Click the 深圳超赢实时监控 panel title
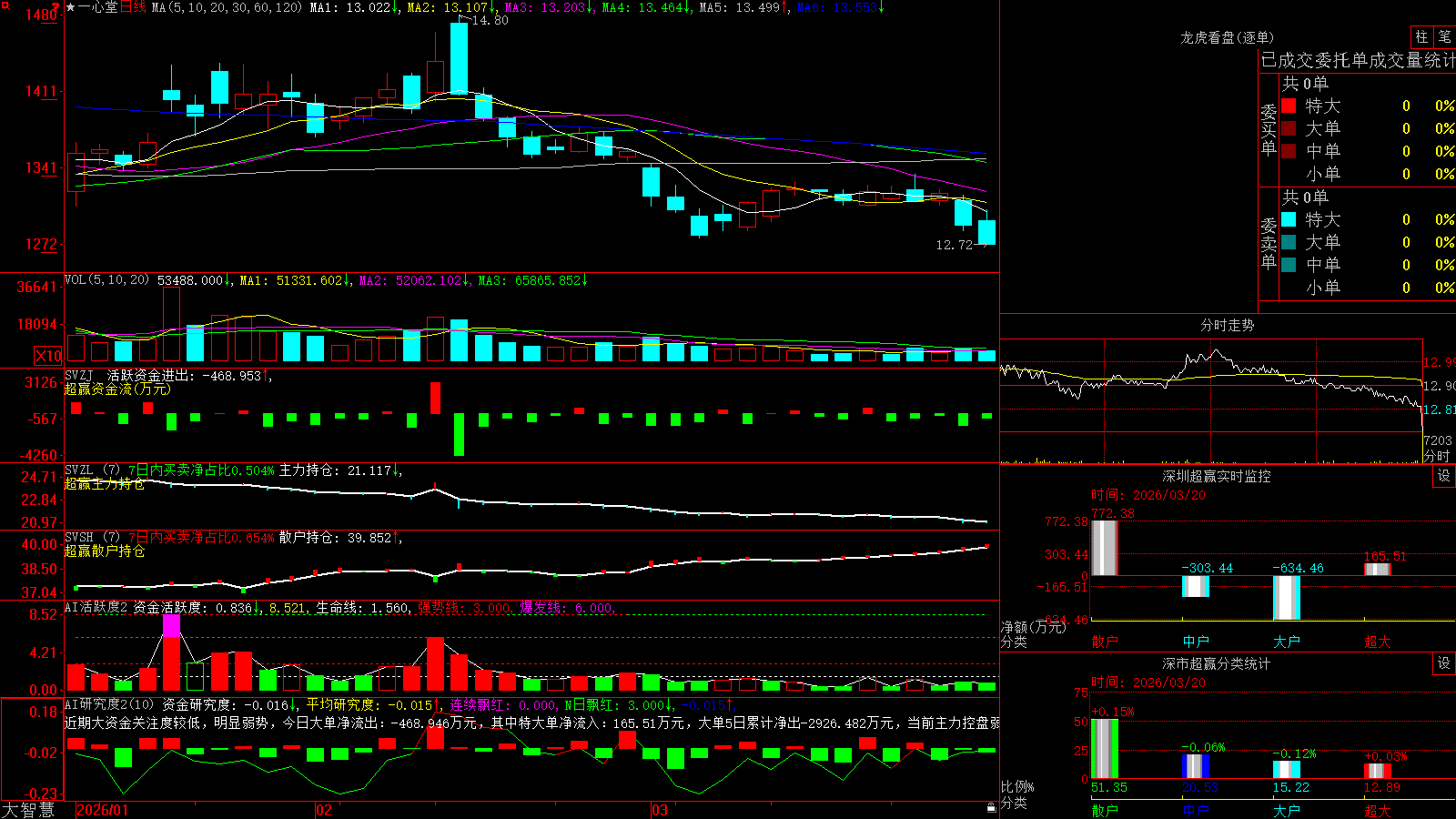The height and width of the screenshot is (819, 1456). tap(1217, 476)
